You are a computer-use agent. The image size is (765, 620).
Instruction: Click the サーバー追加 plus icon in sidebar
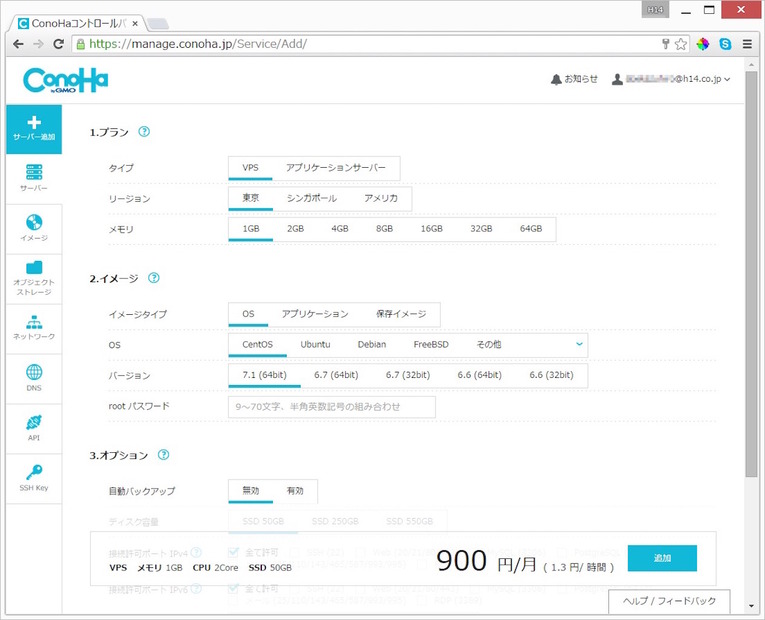pos(34,122)
